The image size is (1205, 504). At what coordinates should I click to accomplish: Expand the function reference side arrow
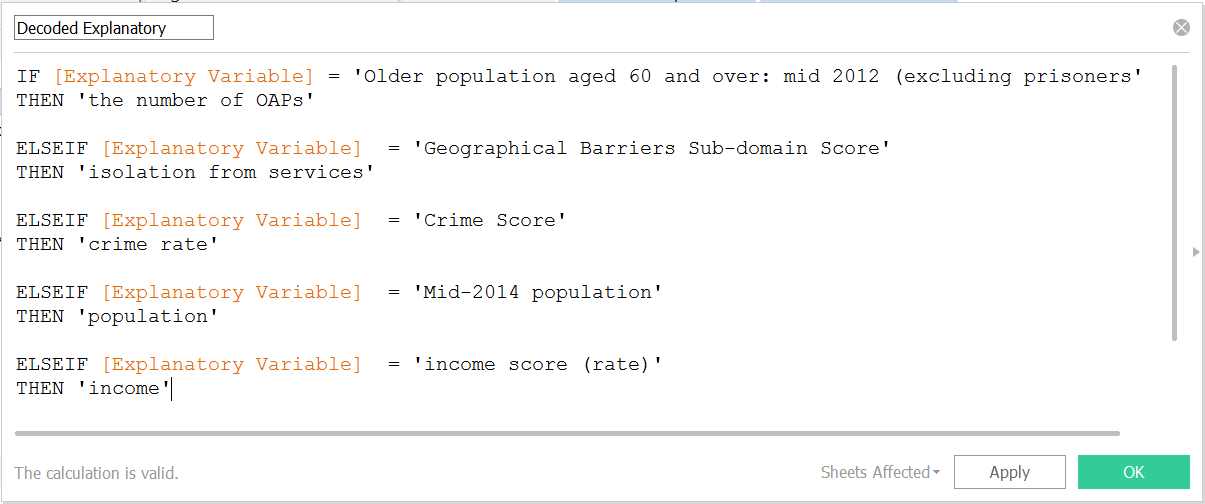[x=1196, y=252]
